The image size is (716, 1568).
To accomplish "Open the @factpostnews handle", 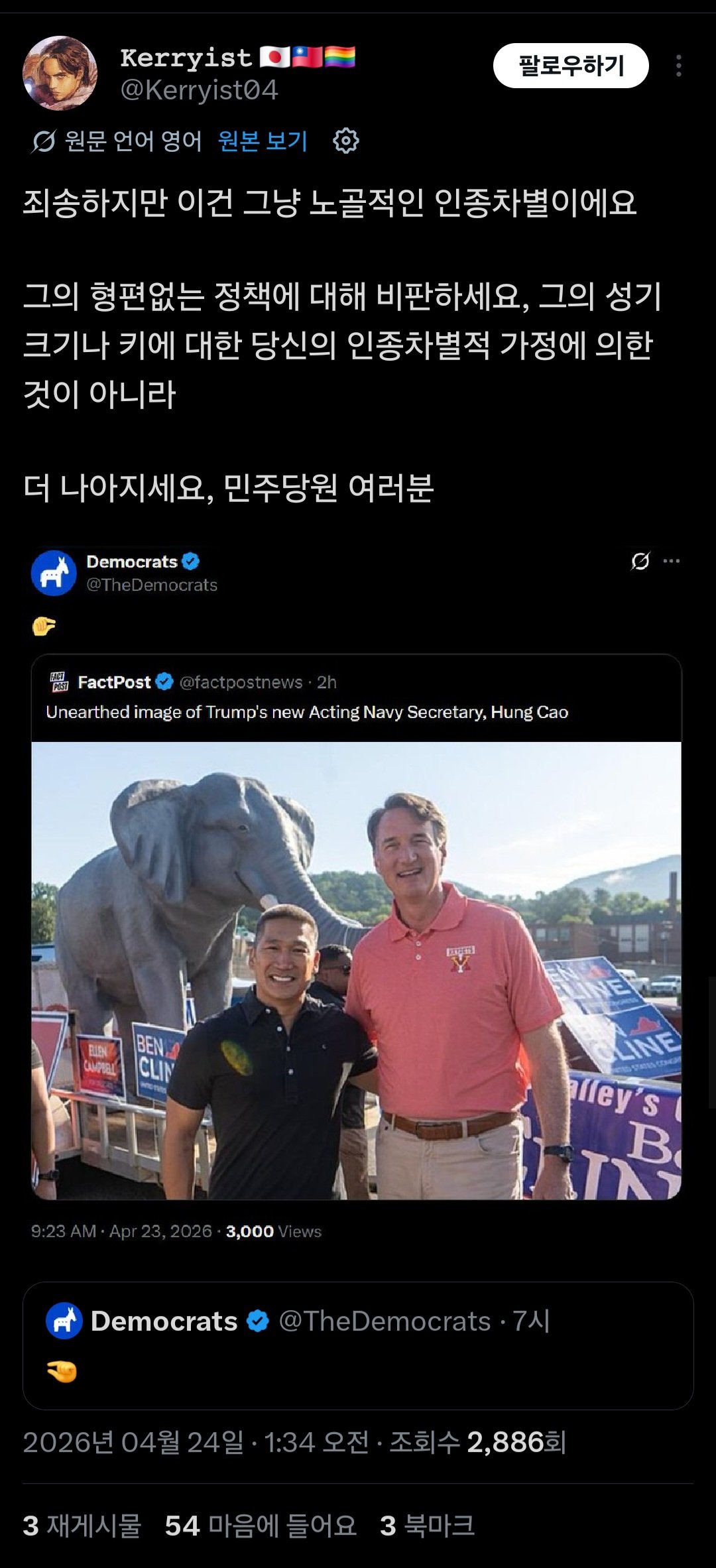I will click(x=241, y=682).
